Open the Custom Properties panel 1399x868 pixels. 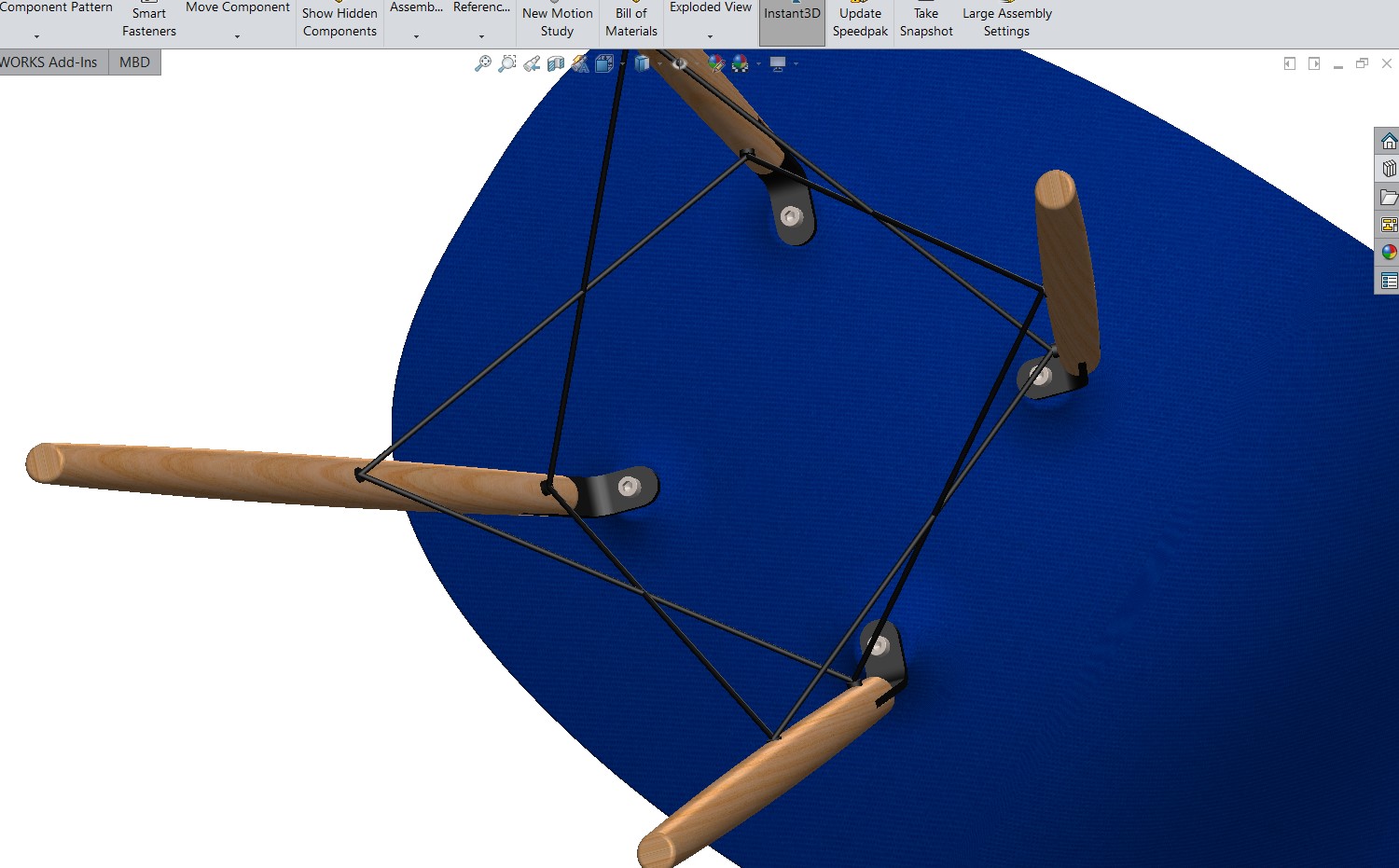[1389, 281]
